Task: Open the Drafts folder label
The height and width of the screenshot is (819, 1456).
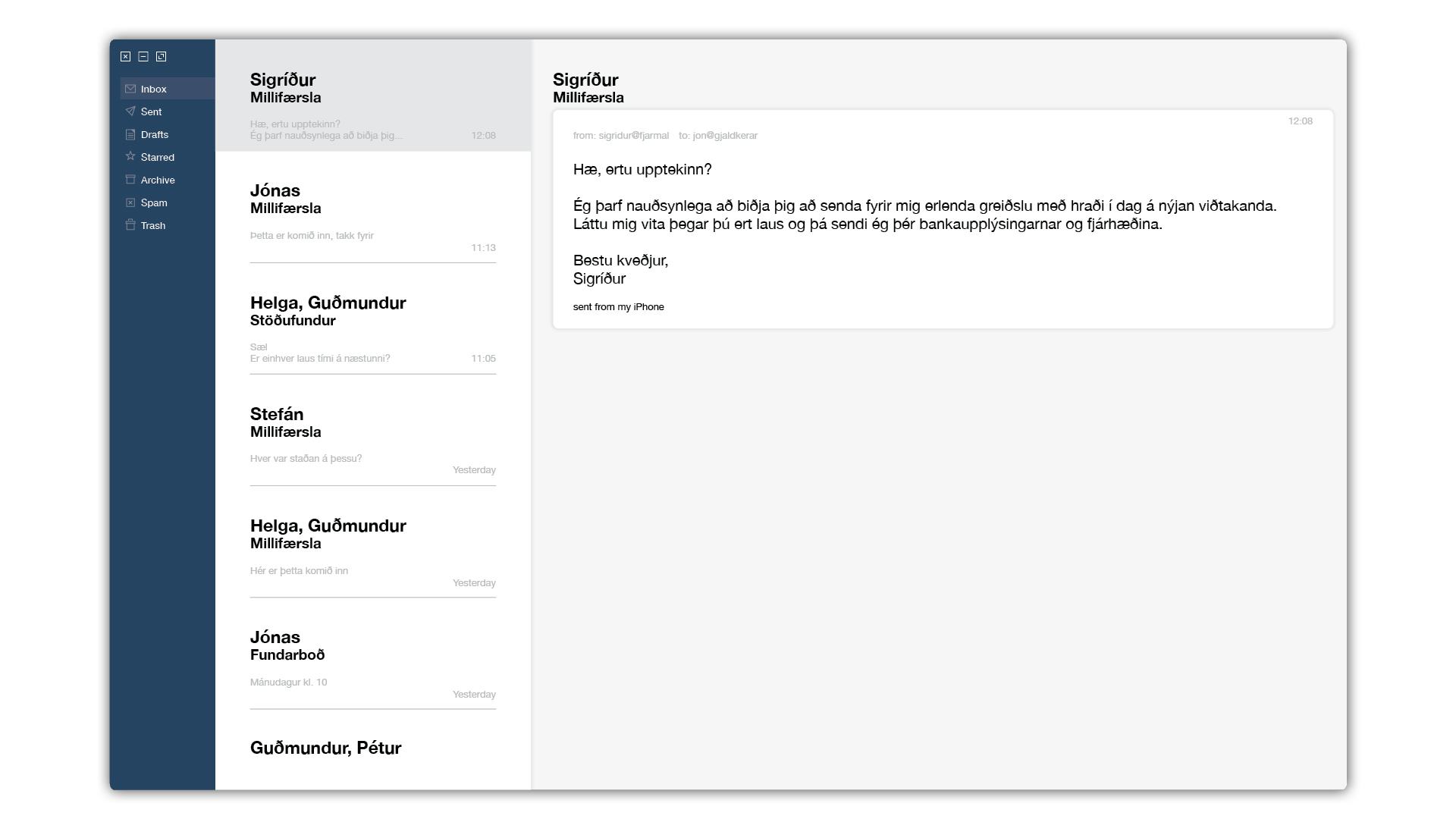Action: point(155,134)
